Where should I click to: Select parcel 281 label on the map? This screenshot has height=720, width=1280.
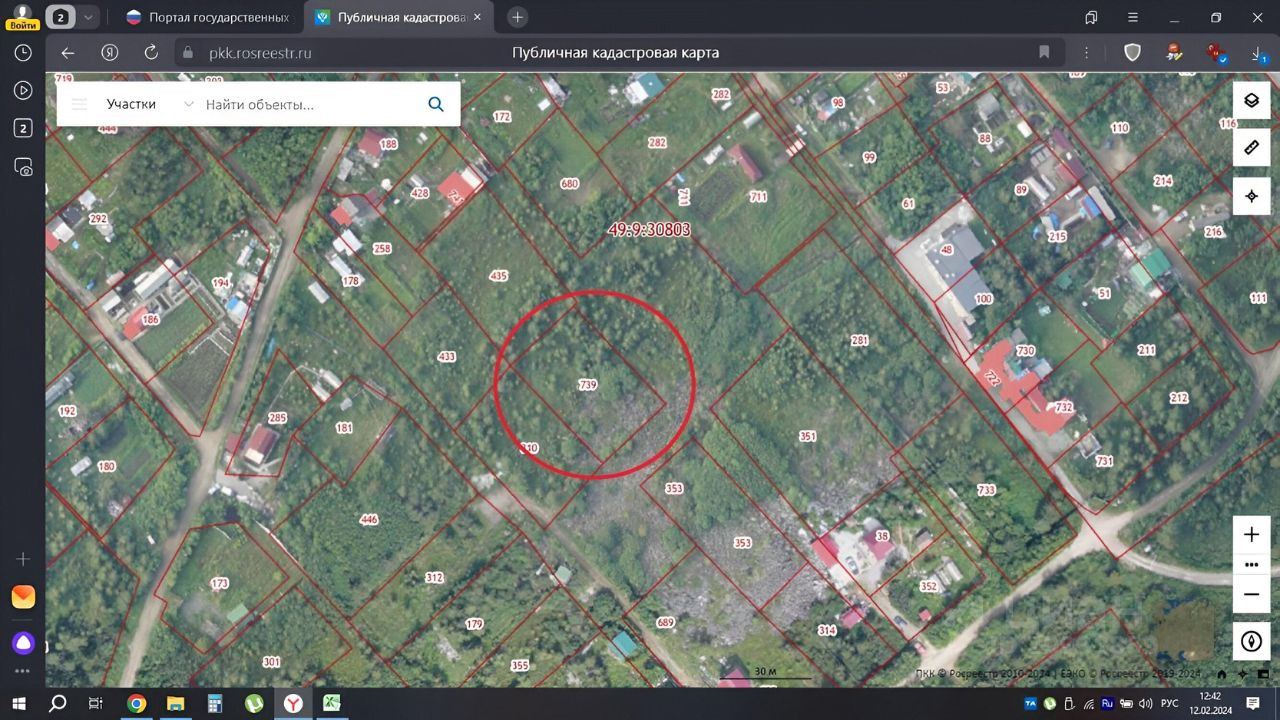pos(859,341)
